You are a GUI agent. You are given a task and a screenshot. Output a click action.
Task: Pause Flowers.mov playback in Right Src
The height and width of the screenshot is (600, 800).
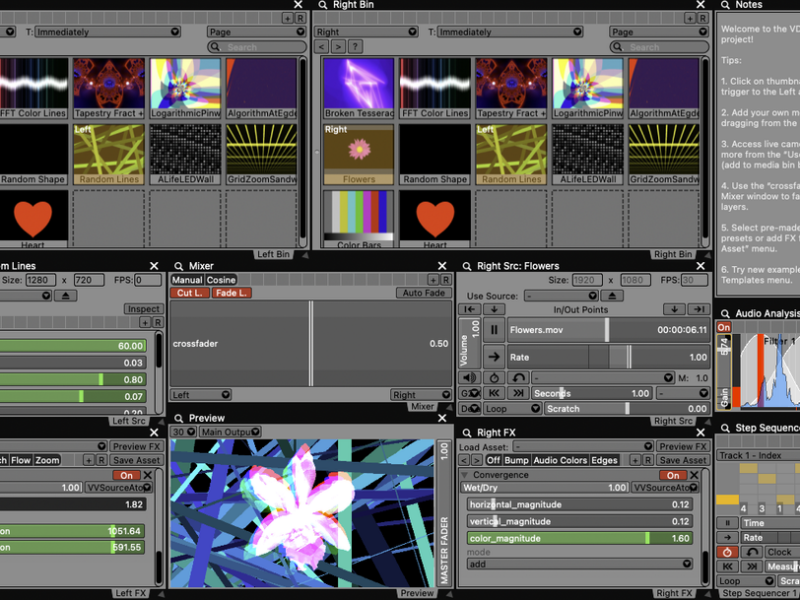tap(494, 329)
